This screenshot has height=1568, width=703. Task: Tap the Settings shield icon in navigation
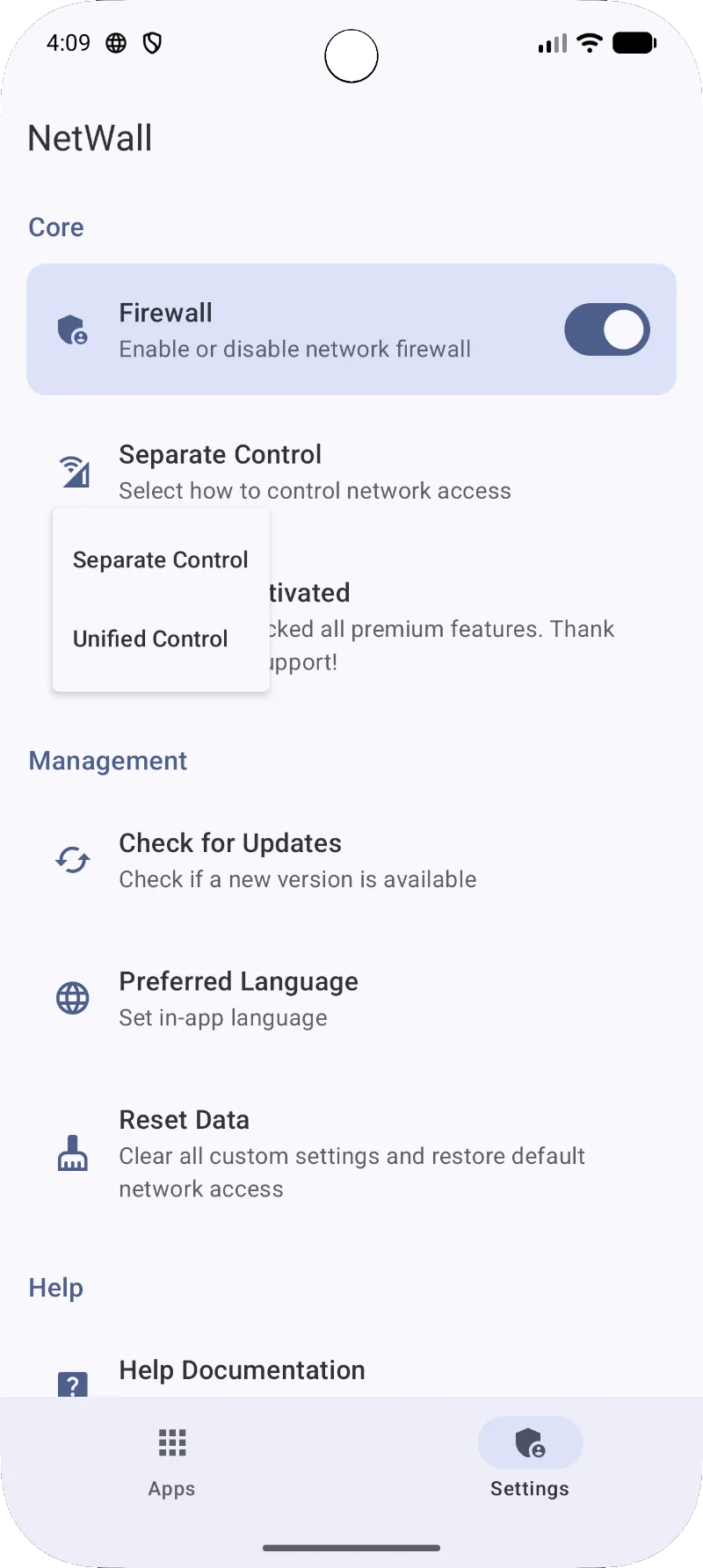[530, 1442]
